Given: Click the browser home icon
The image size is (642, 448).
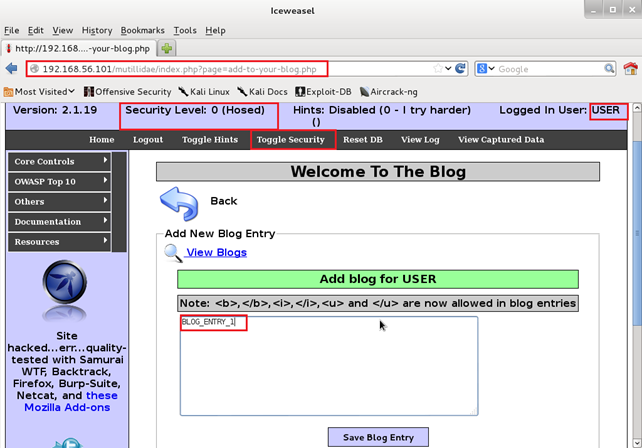Looking at the screenshot, I should click(631, 69).
